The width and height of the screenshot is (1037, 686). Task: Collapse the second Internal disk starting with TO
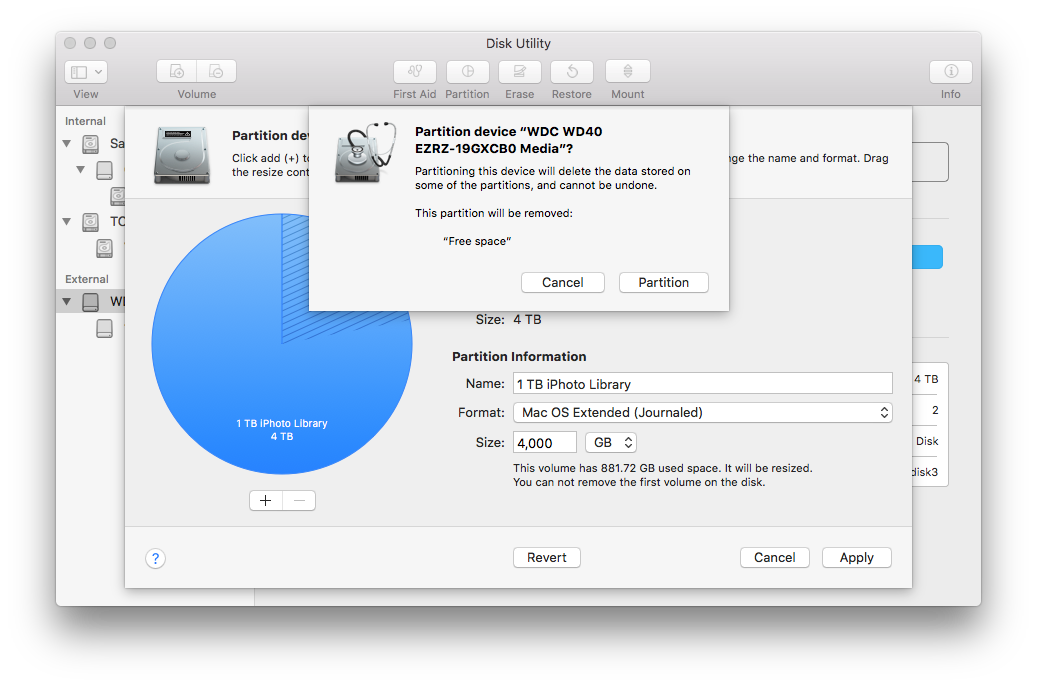click(x=67, y=221)
